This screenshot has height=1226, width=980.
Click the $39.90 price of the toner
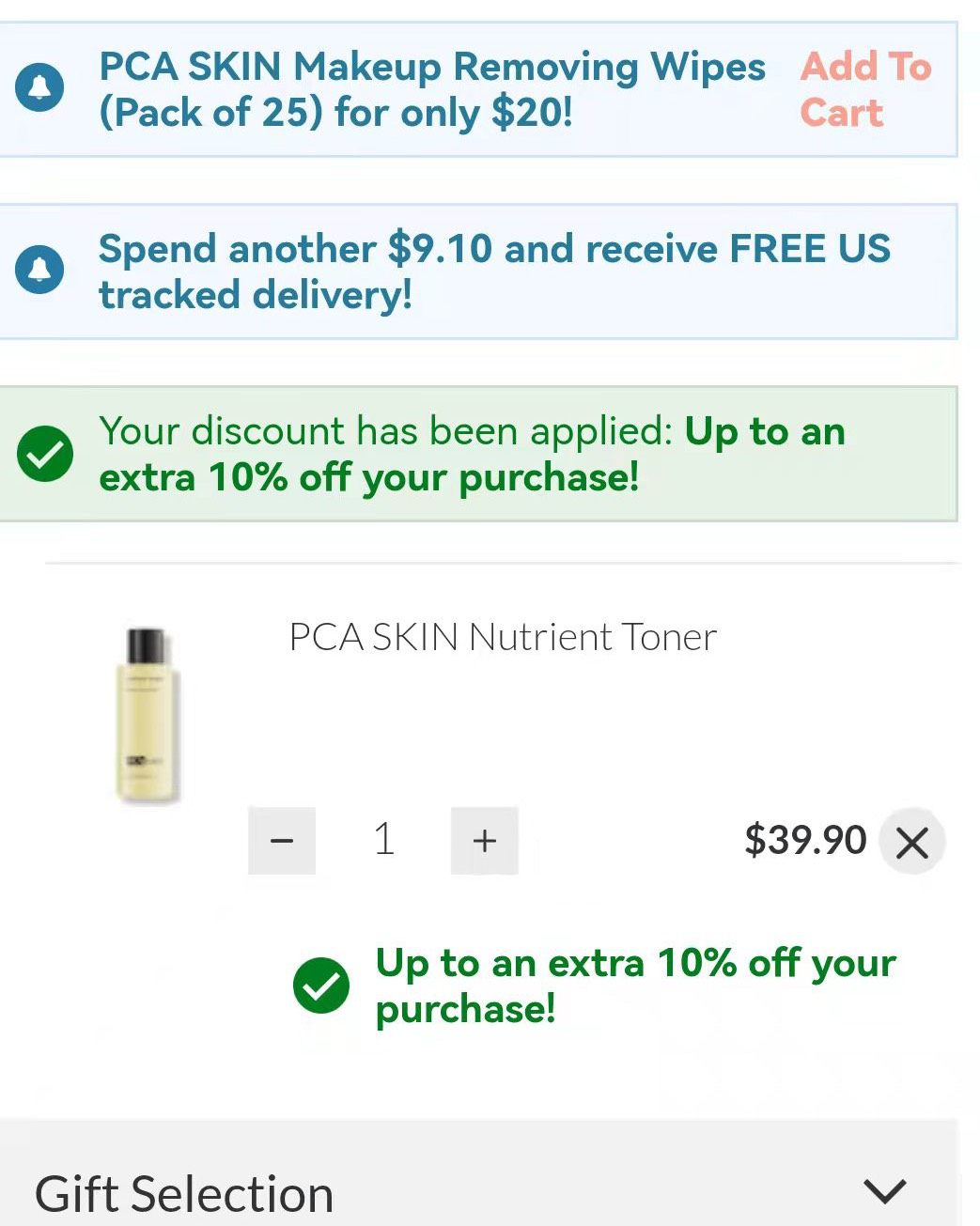pyautogui.click(x=804, y=840)
